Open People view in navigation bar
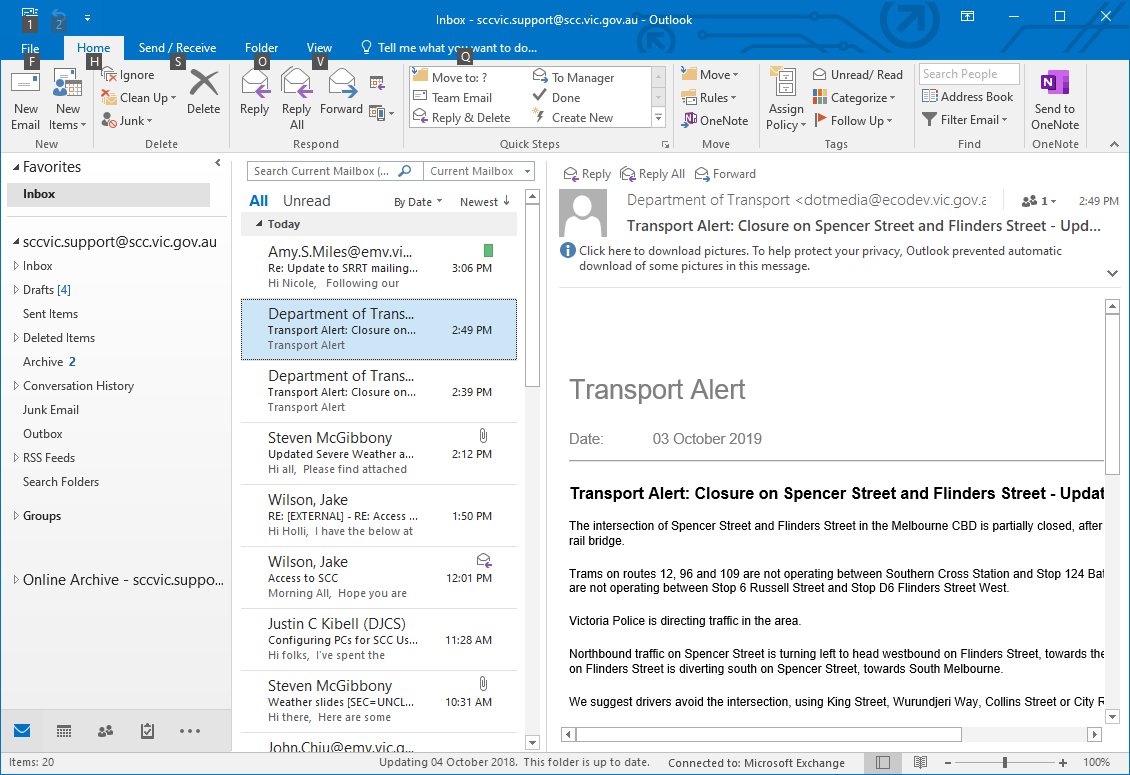The height and width of the screenshot is (775, 1130). click(105, 731)
